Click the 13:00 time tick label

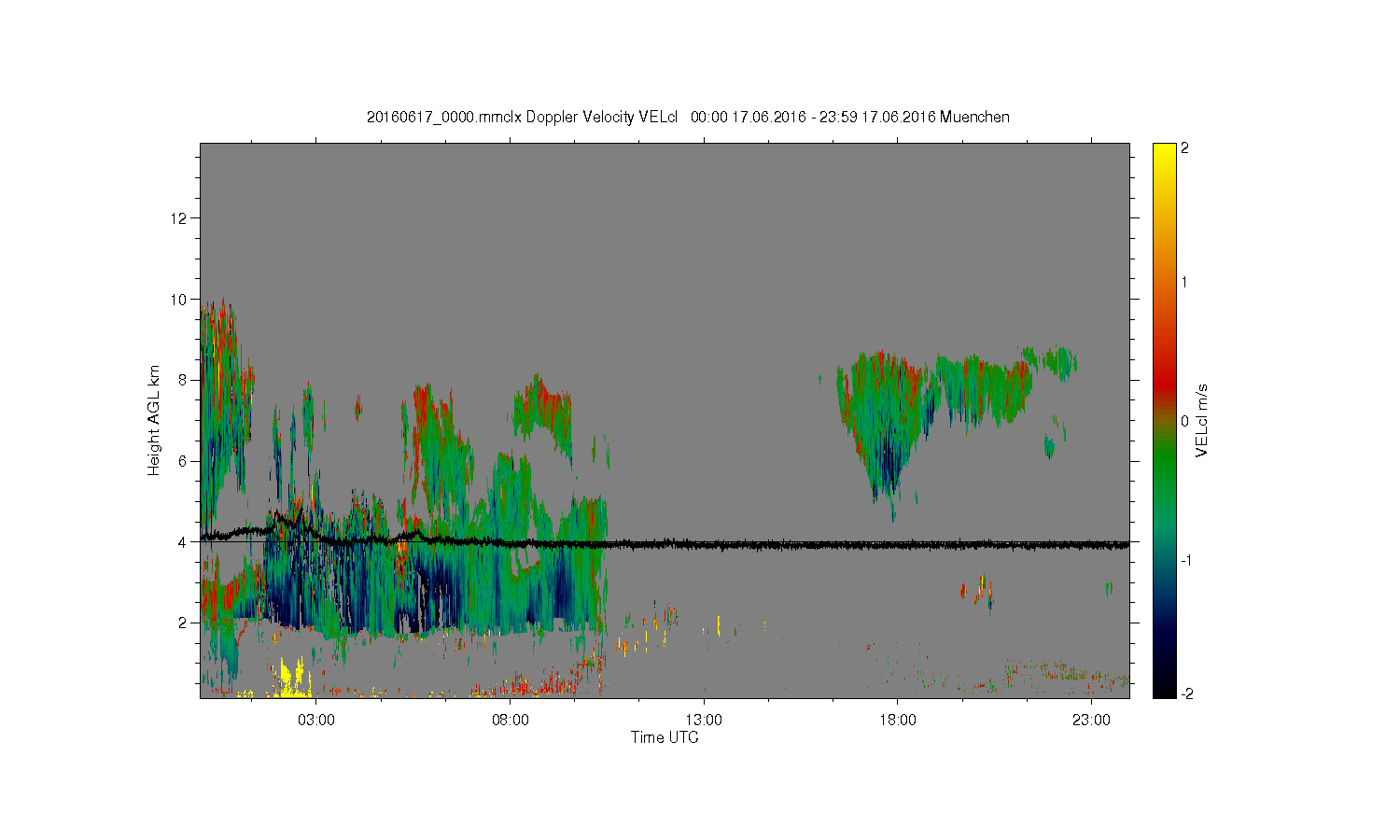(x=704, y=721)
